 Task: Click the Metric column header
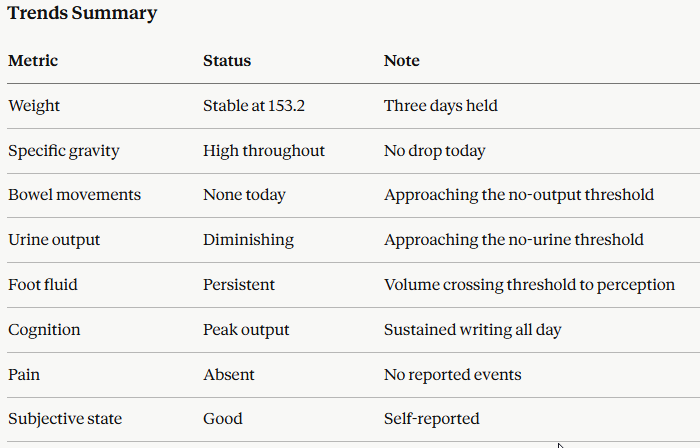point(33,61)
